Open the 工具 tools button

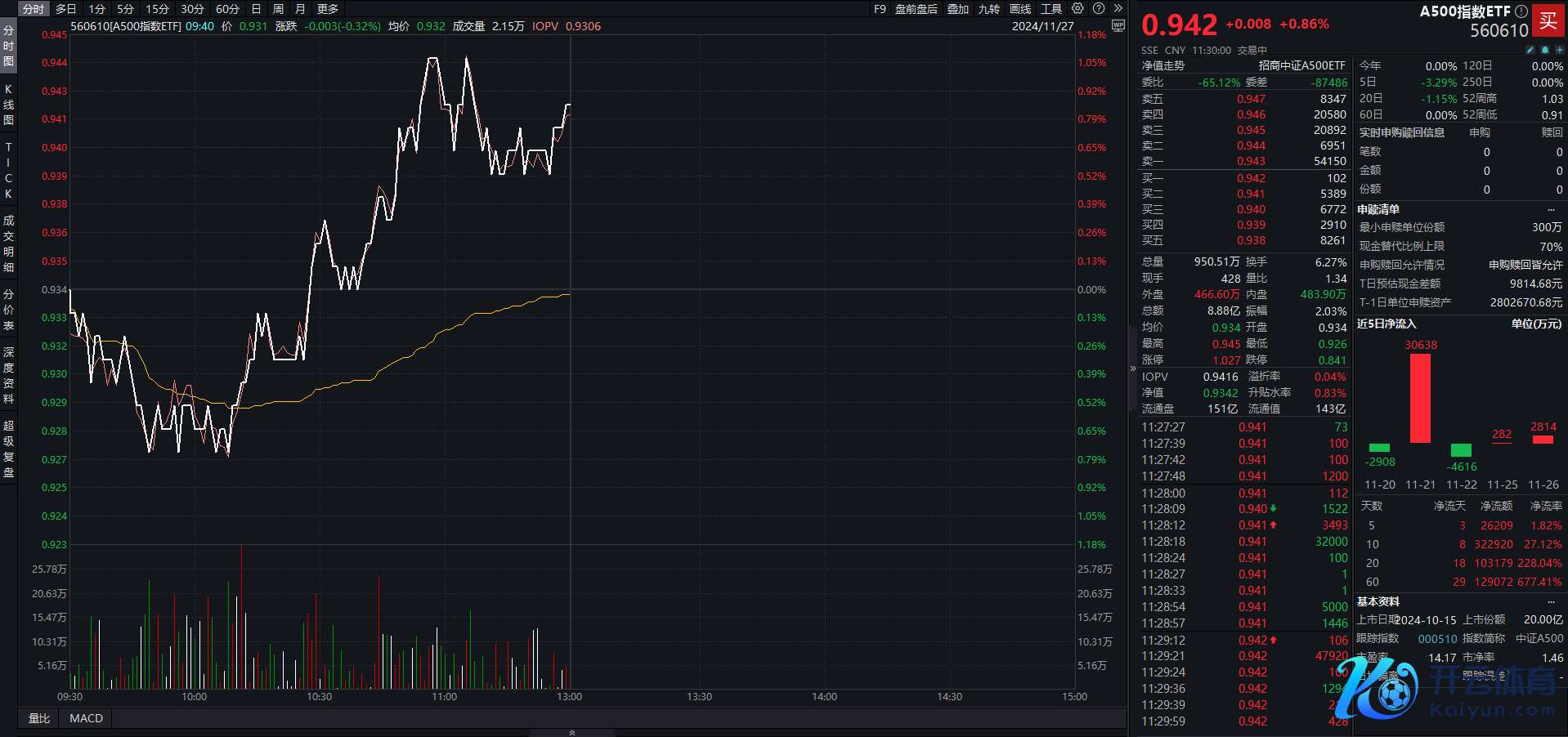tap(1051, 9)
